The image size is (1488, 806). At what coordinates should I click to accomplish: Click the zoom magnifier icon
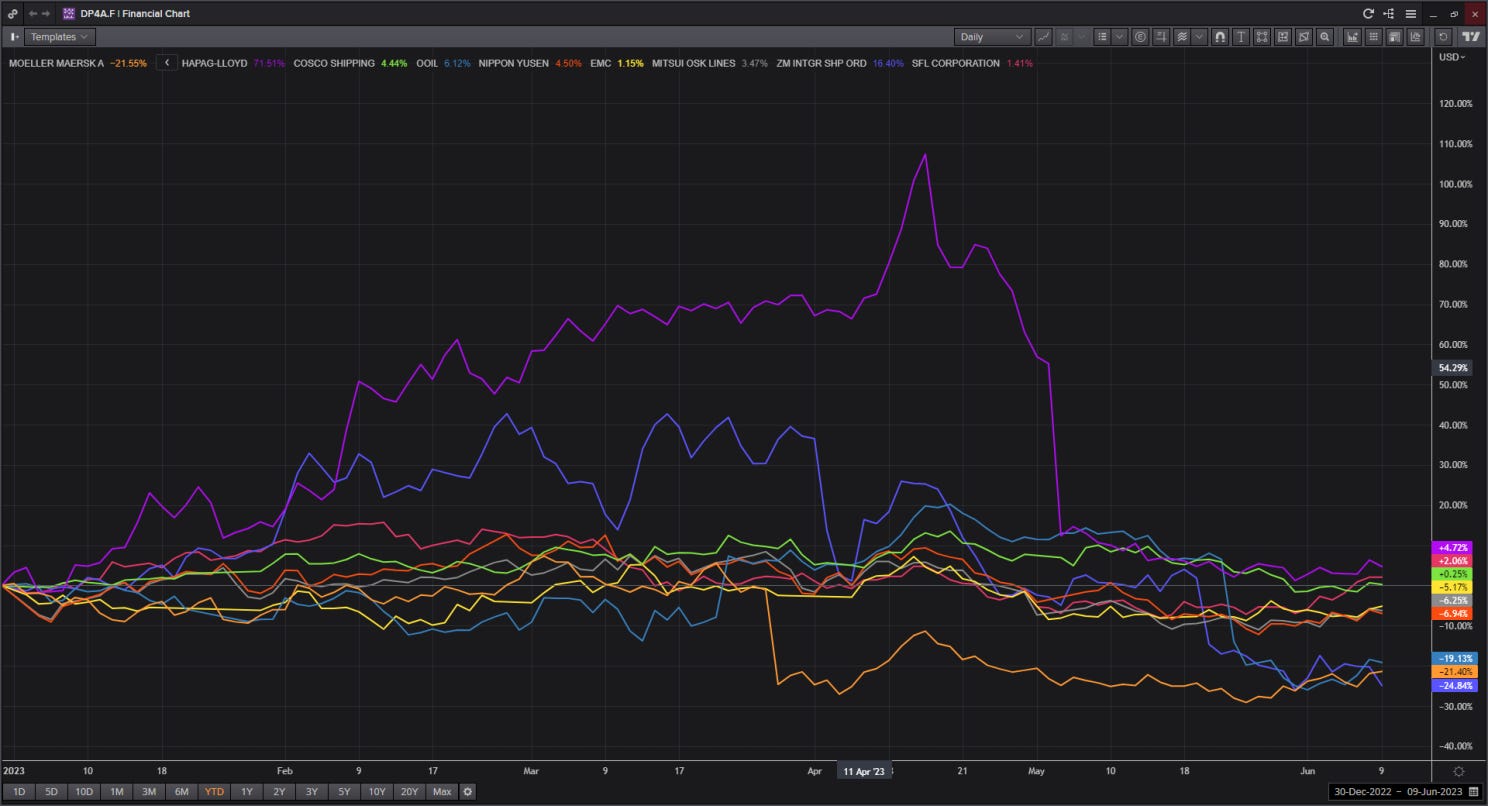tap(1325, 37)
